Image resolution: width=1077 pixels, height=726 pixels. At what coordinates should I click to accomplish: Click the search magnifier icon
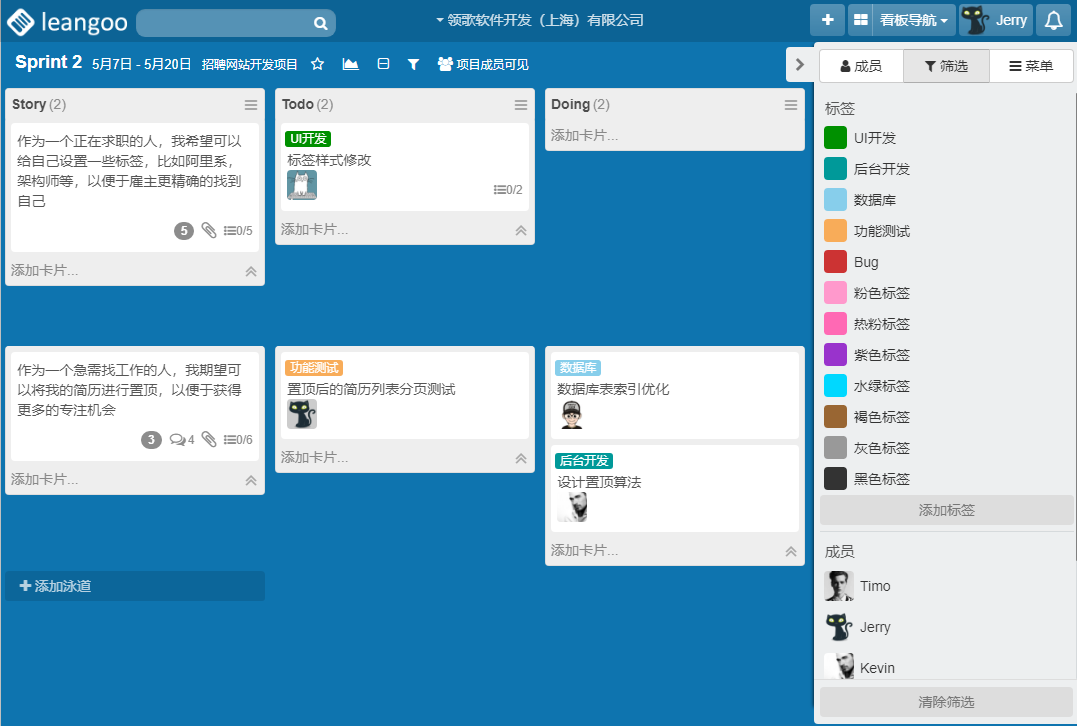pos(320,23)
